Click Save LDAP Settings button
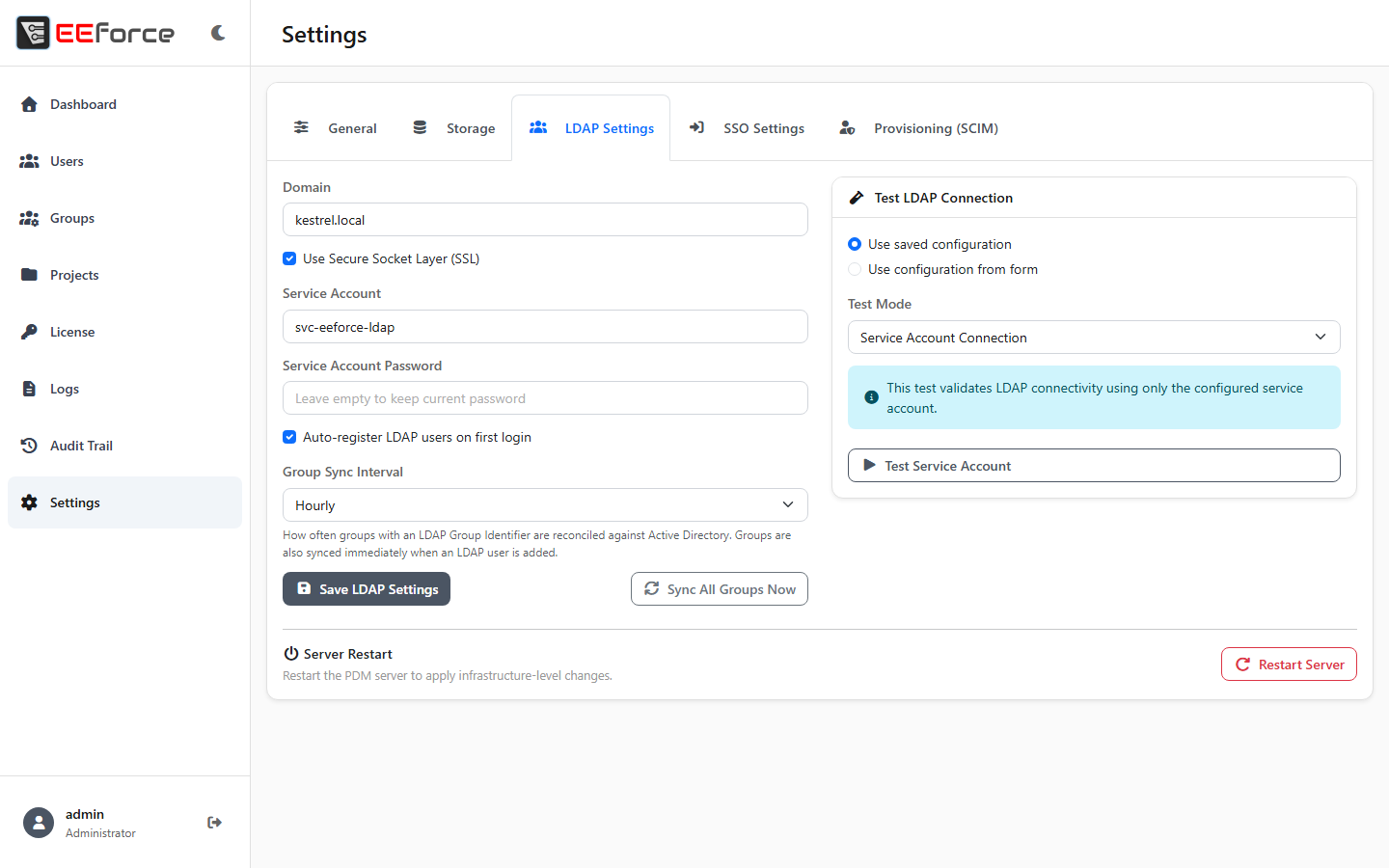Screen dimensions: 1389x868 click(367, 589)
